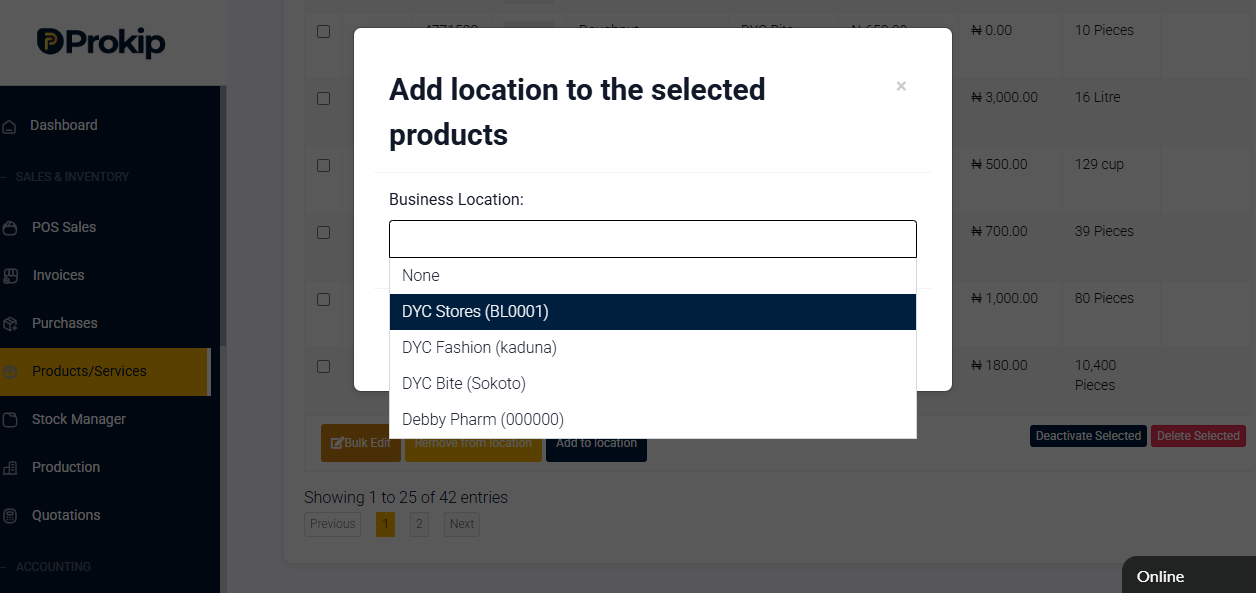Tick checkbox for the 16 Litre row
Screen dimensions: 1256x593
point(323,98)
